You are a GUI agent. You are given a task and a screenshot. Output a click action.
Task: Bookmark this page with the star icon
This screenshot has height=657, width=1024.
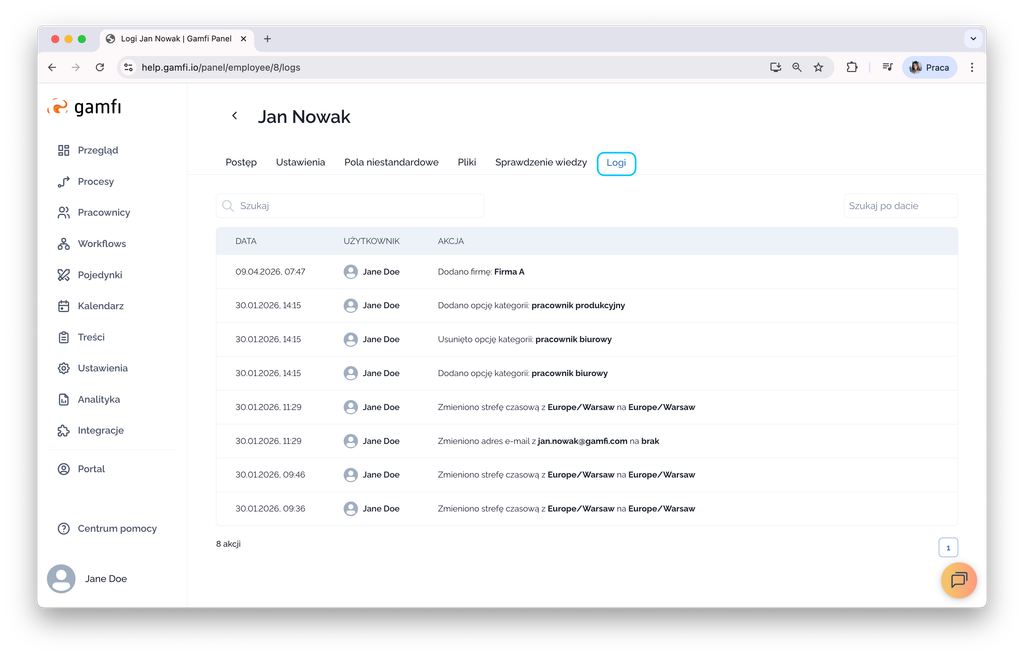pyautogui.click(x=818, y=67)
